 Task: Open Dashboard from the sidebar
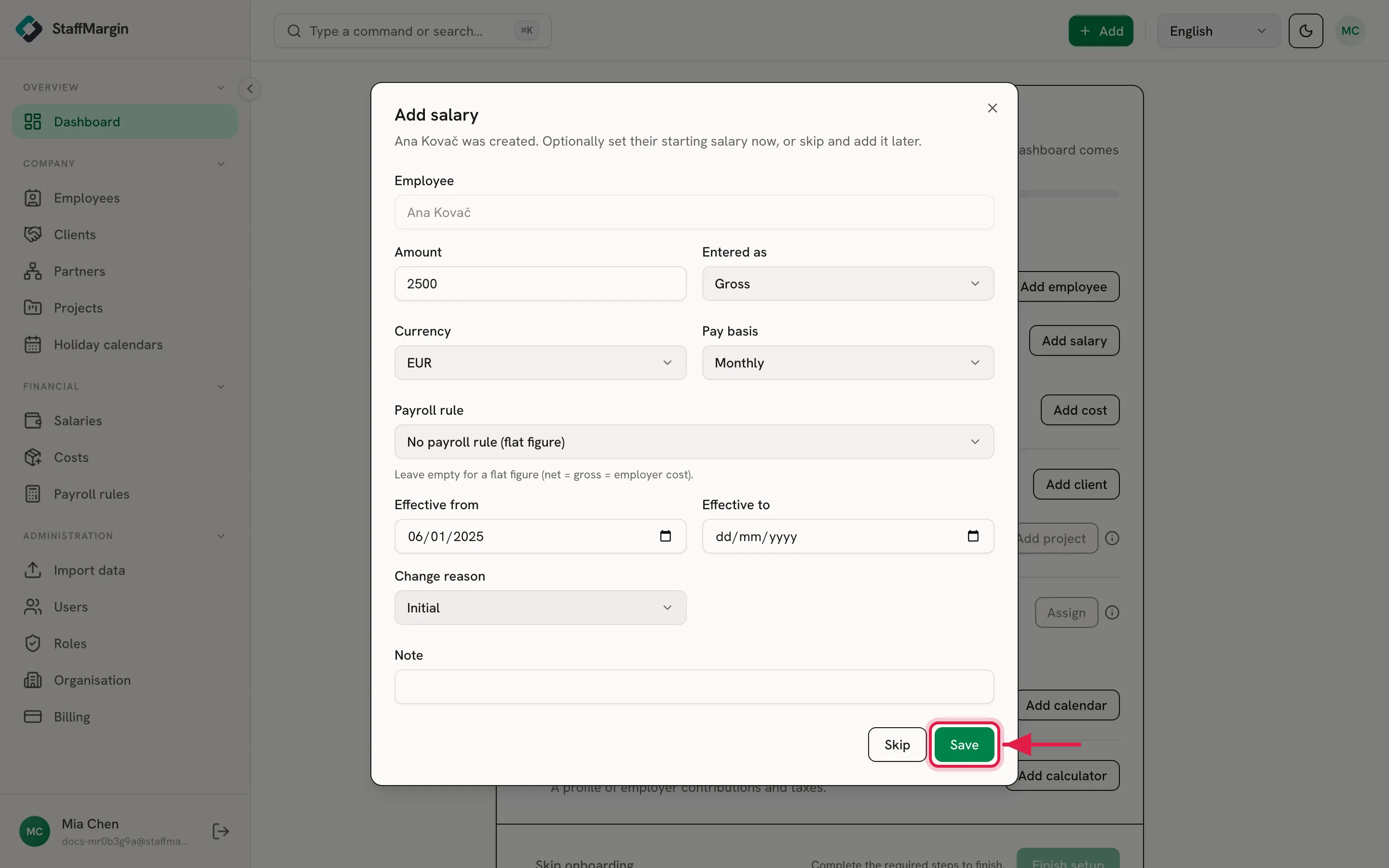point(124,122)
